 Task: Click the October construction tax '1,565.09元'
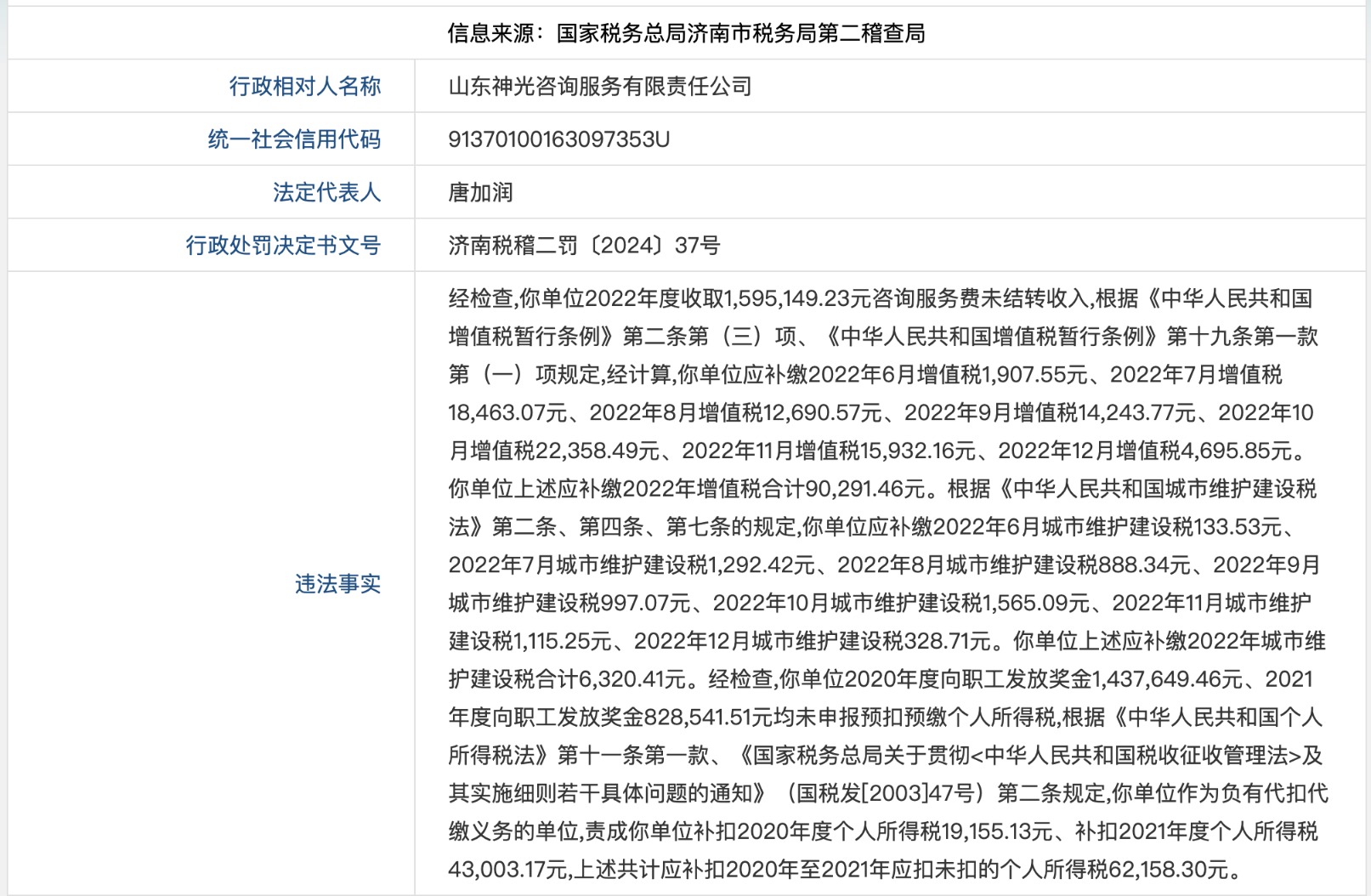[1036, 603]
